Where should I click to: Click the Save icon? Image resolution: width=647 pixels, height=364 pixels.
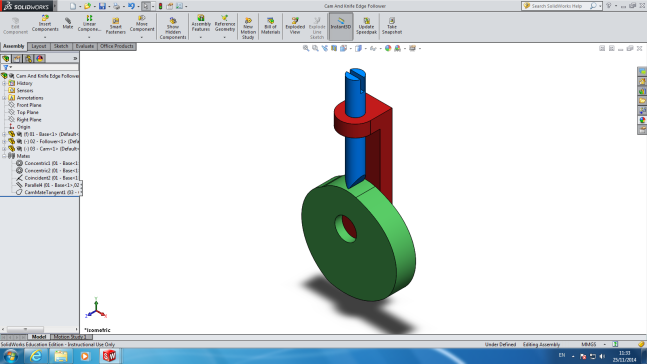point(102,6)
